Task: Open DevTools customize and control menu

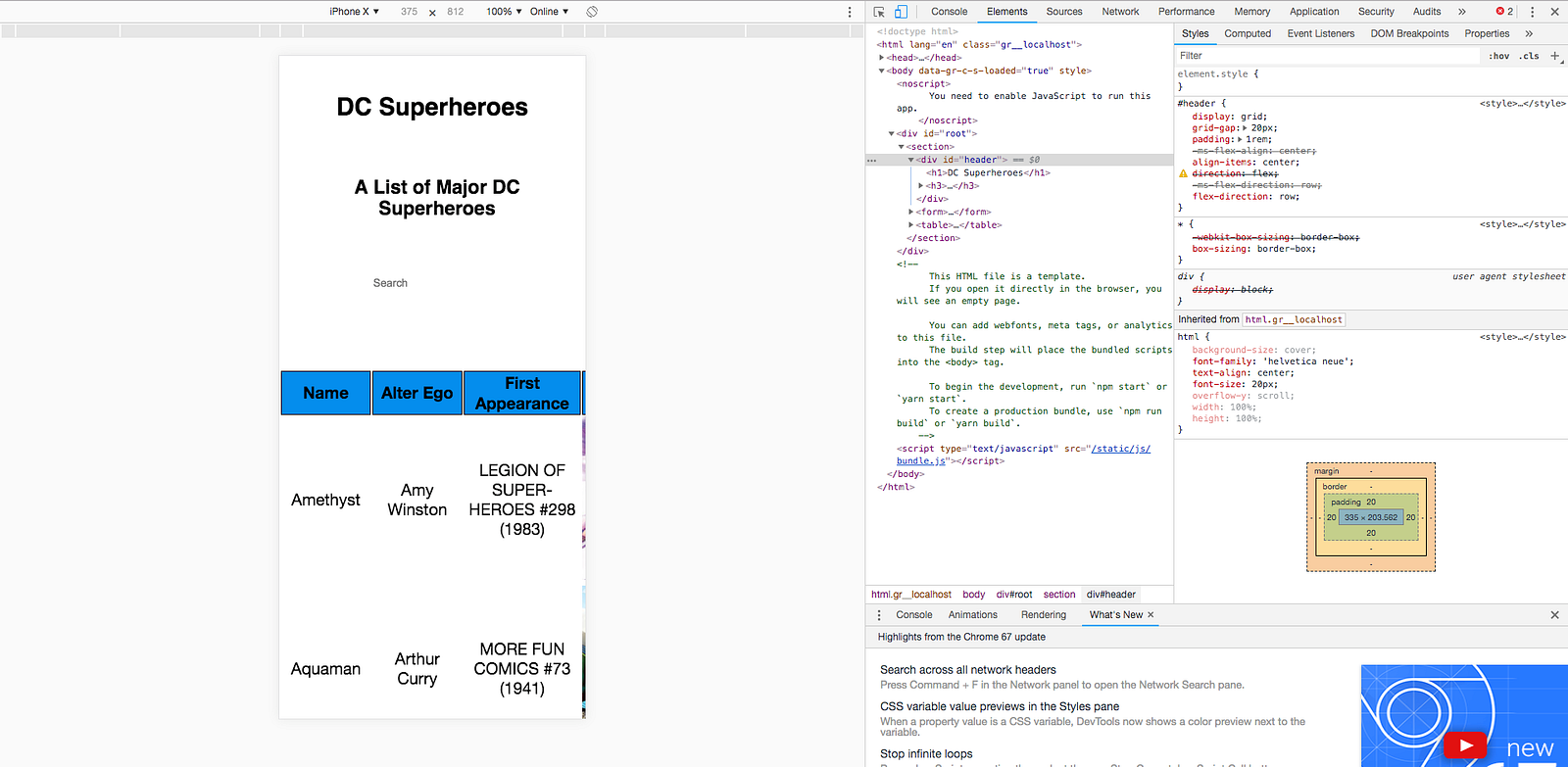Action: (1532, 12)
